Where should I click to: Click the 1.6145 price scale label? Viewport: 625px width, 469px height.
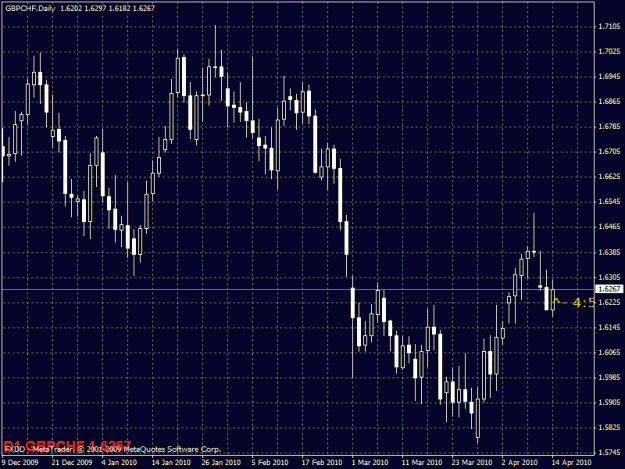(609, 327)
